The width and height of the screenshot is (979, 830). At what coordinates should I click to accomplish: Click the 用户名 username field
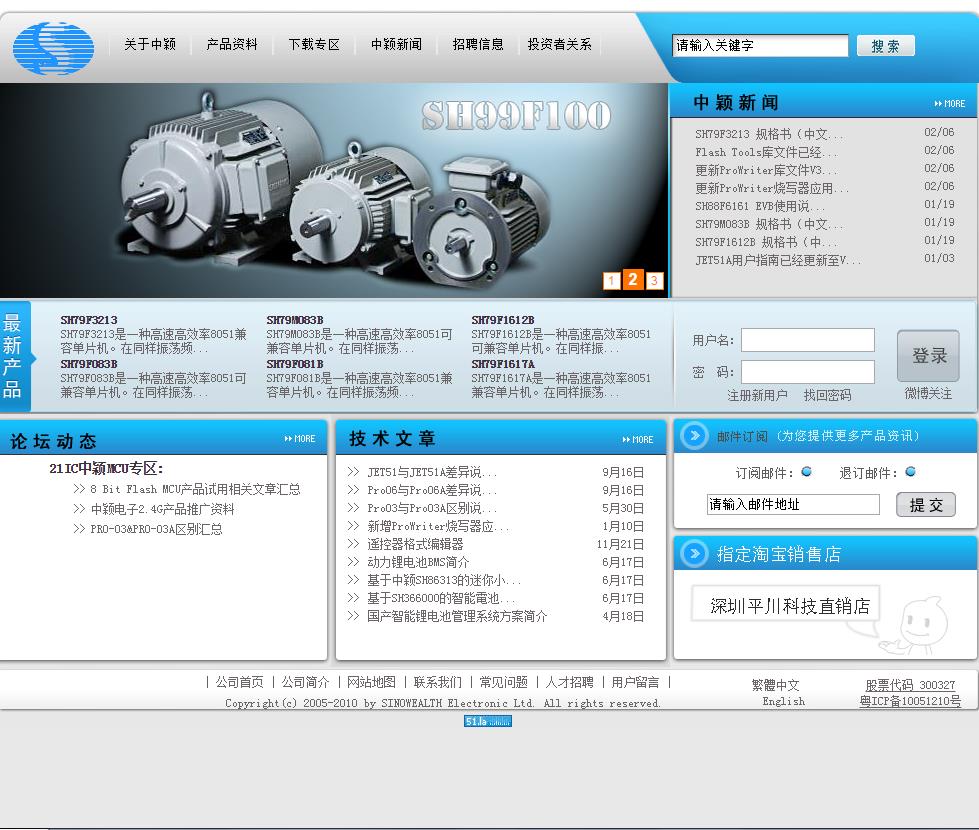click(807, 340)
